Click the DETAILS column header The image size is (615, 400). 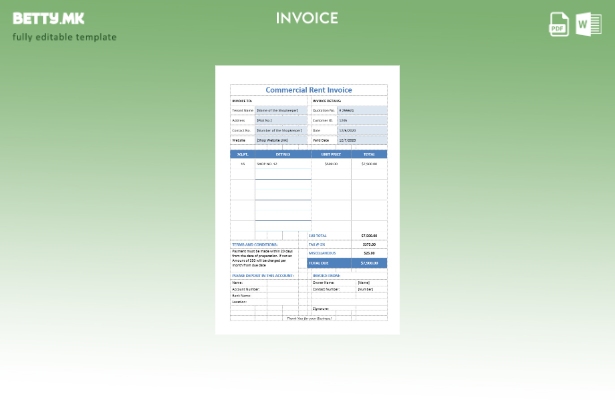[282, 154]
